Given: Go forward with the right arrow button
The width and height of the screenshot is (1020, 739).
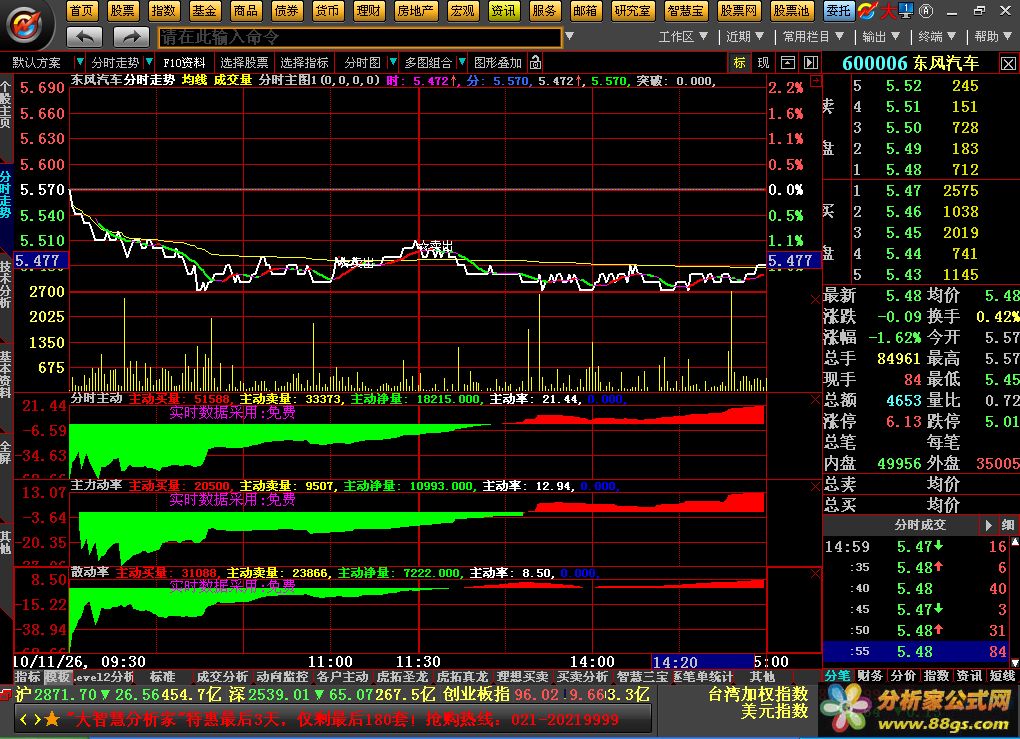Looking at the screenshot, I should click(131, 37).
